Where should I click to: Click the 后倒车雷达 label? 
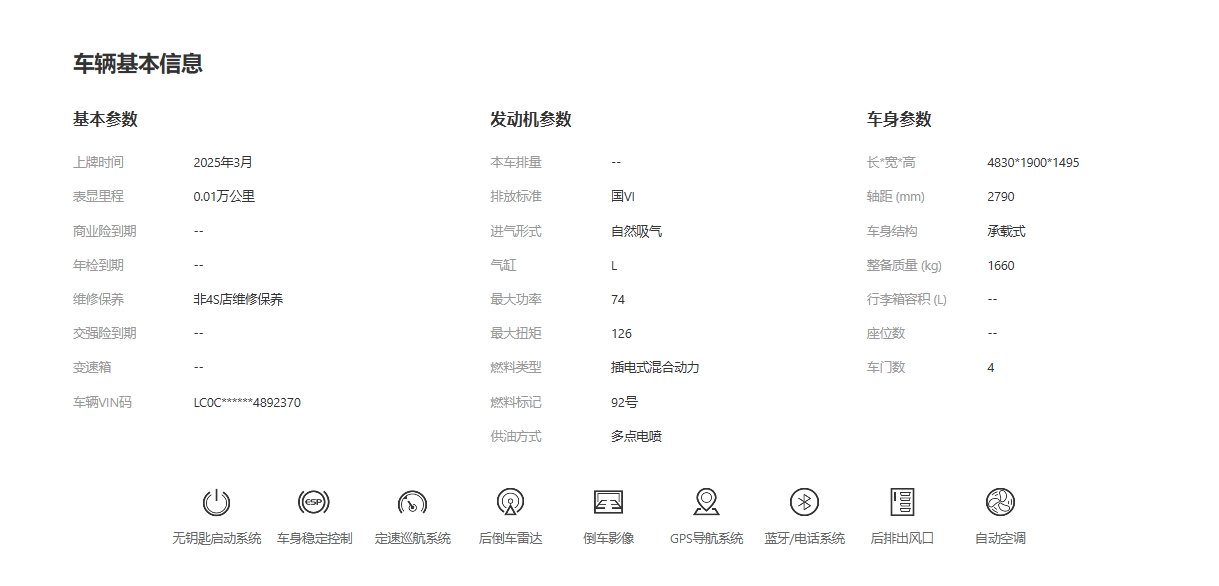[x=510, y=538]
